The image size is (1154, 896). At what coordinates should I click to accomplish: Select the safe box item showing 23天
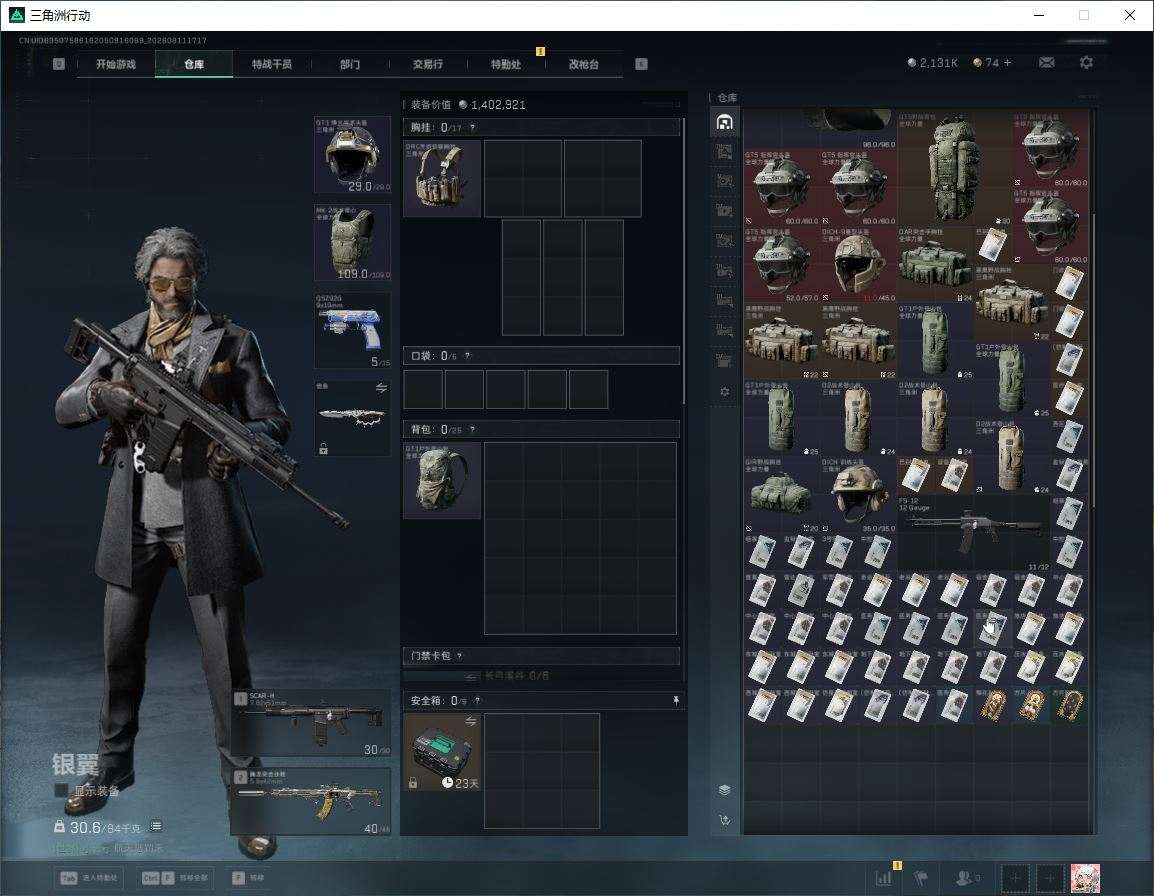pyautogui.click(x=442, y=752)
